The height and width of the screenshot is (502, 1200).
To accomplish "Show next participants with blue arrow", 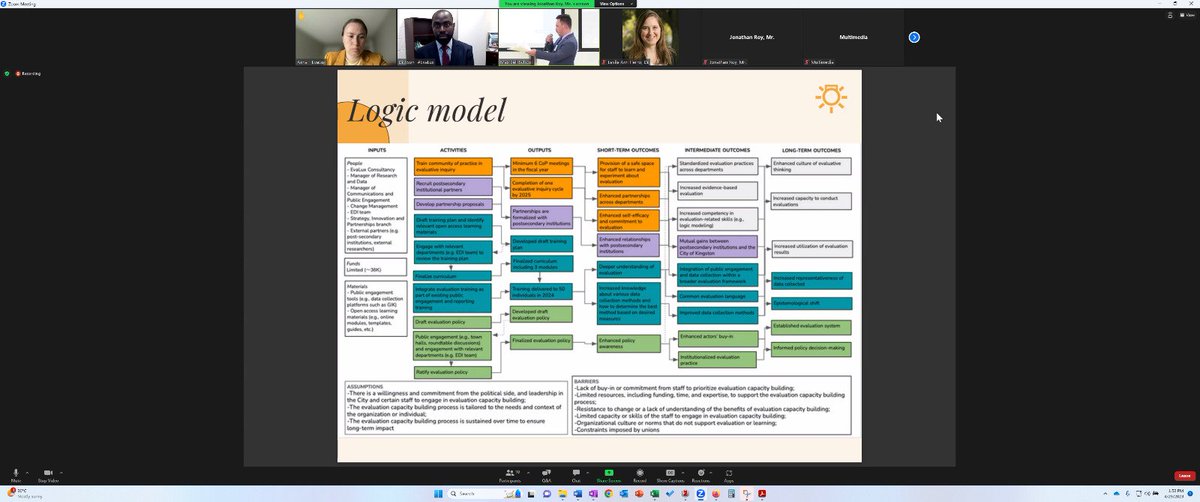I will point(913,37).
